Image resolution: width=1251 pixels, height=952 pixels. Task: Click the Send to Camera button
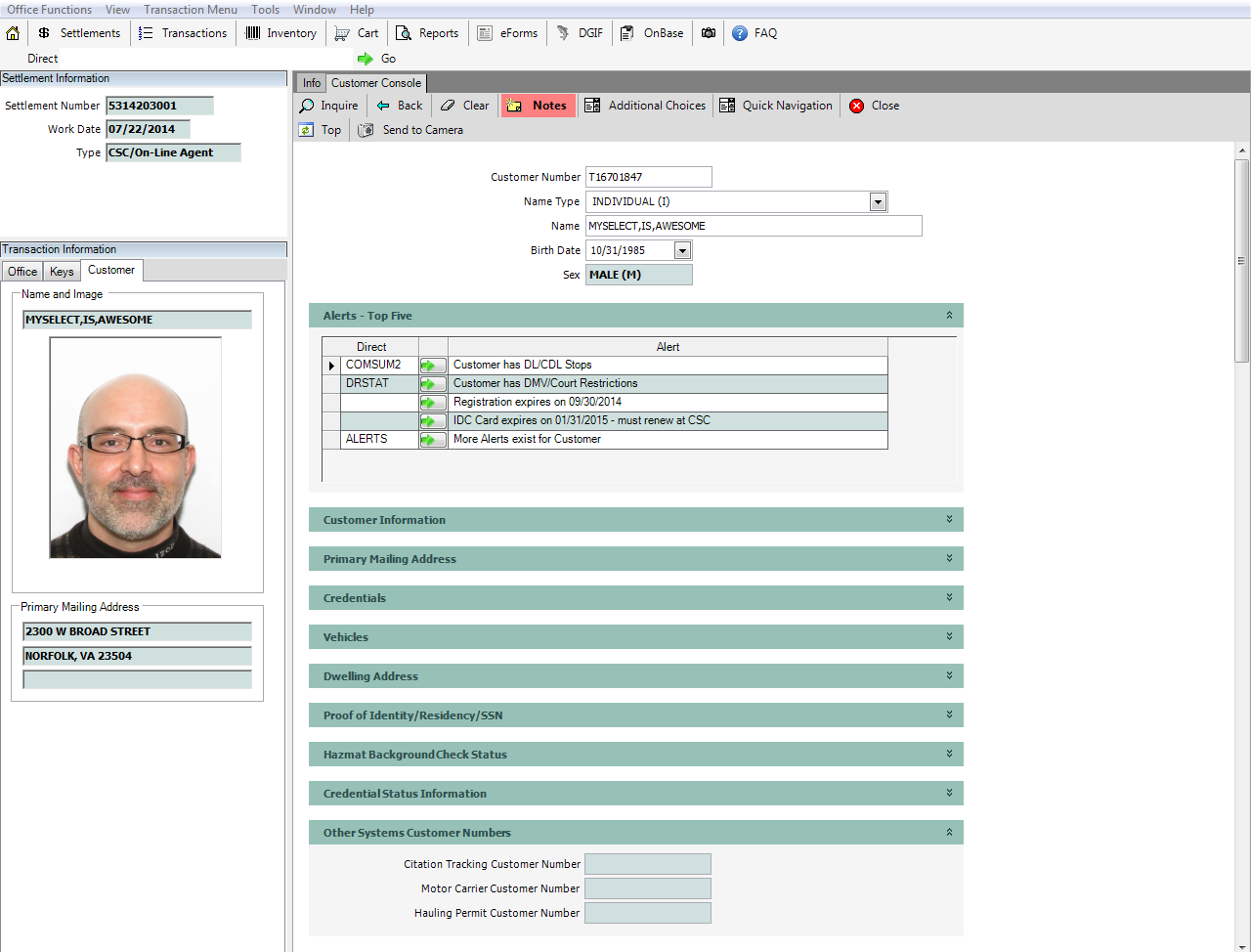click(410, 129)
